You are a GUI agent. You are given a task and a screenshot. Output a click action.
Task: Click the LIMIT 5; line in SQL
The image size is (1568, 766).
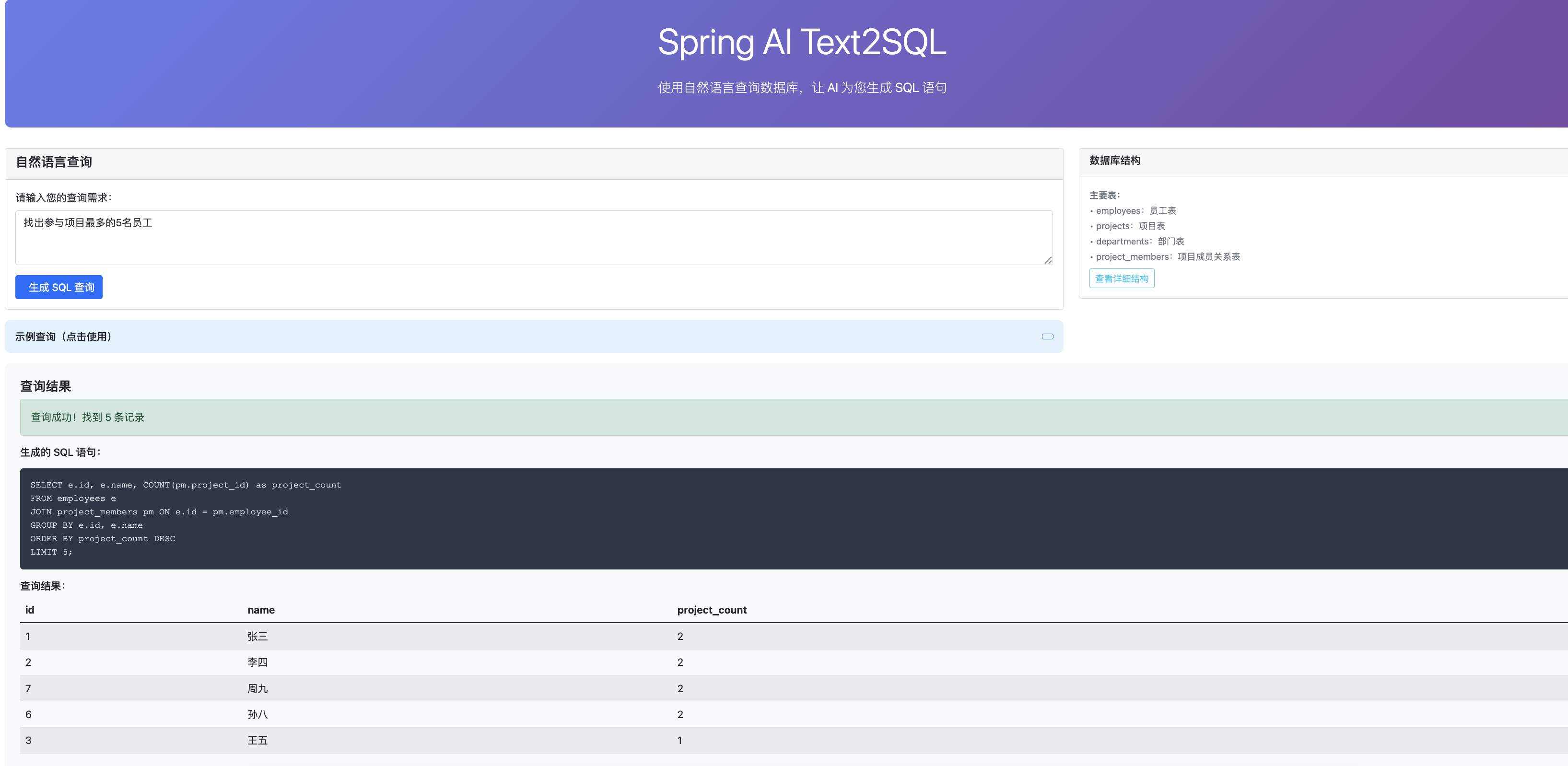(51, 552)
